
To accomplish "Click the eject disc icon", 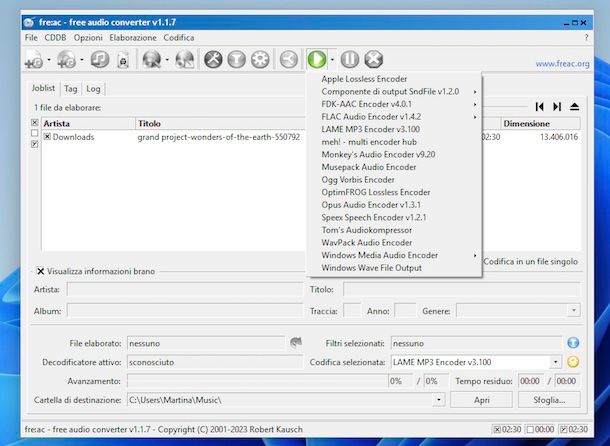I will [575, 107].
